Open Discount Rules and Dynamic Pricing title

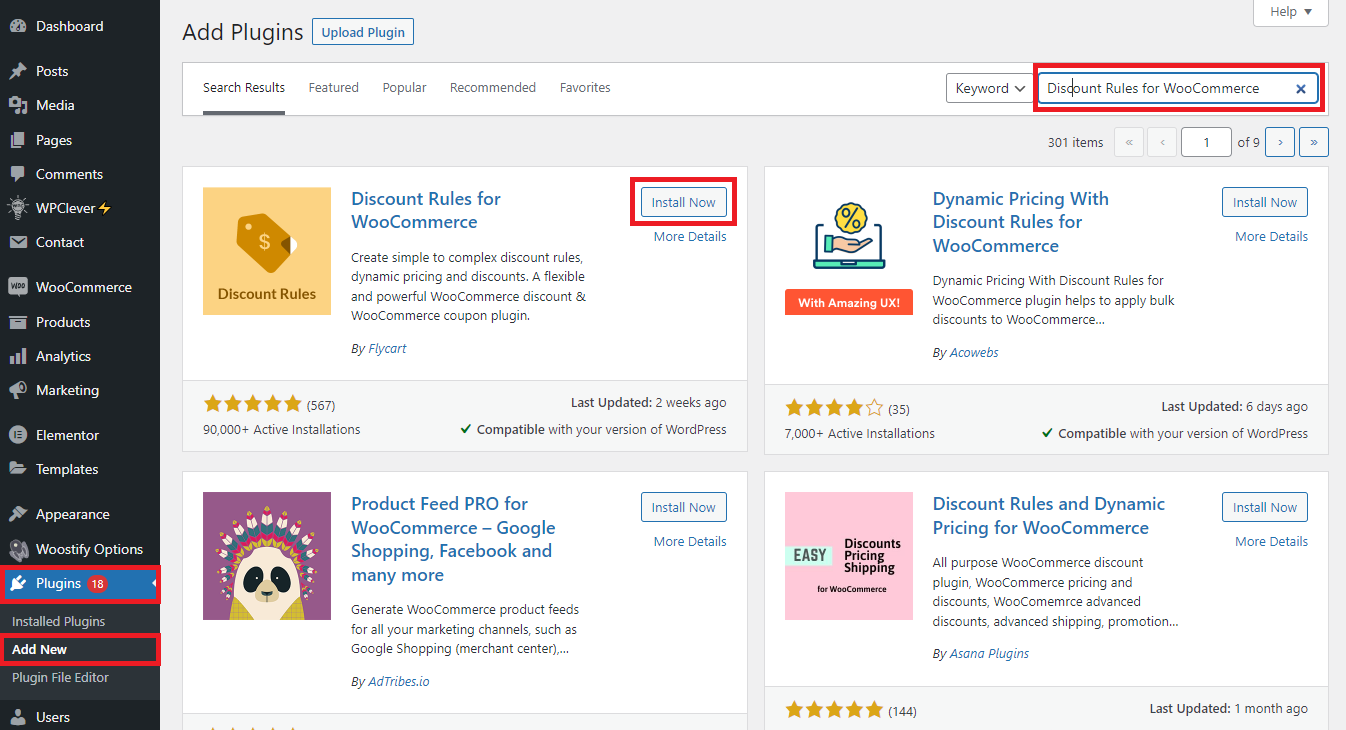coord(1049,516)
